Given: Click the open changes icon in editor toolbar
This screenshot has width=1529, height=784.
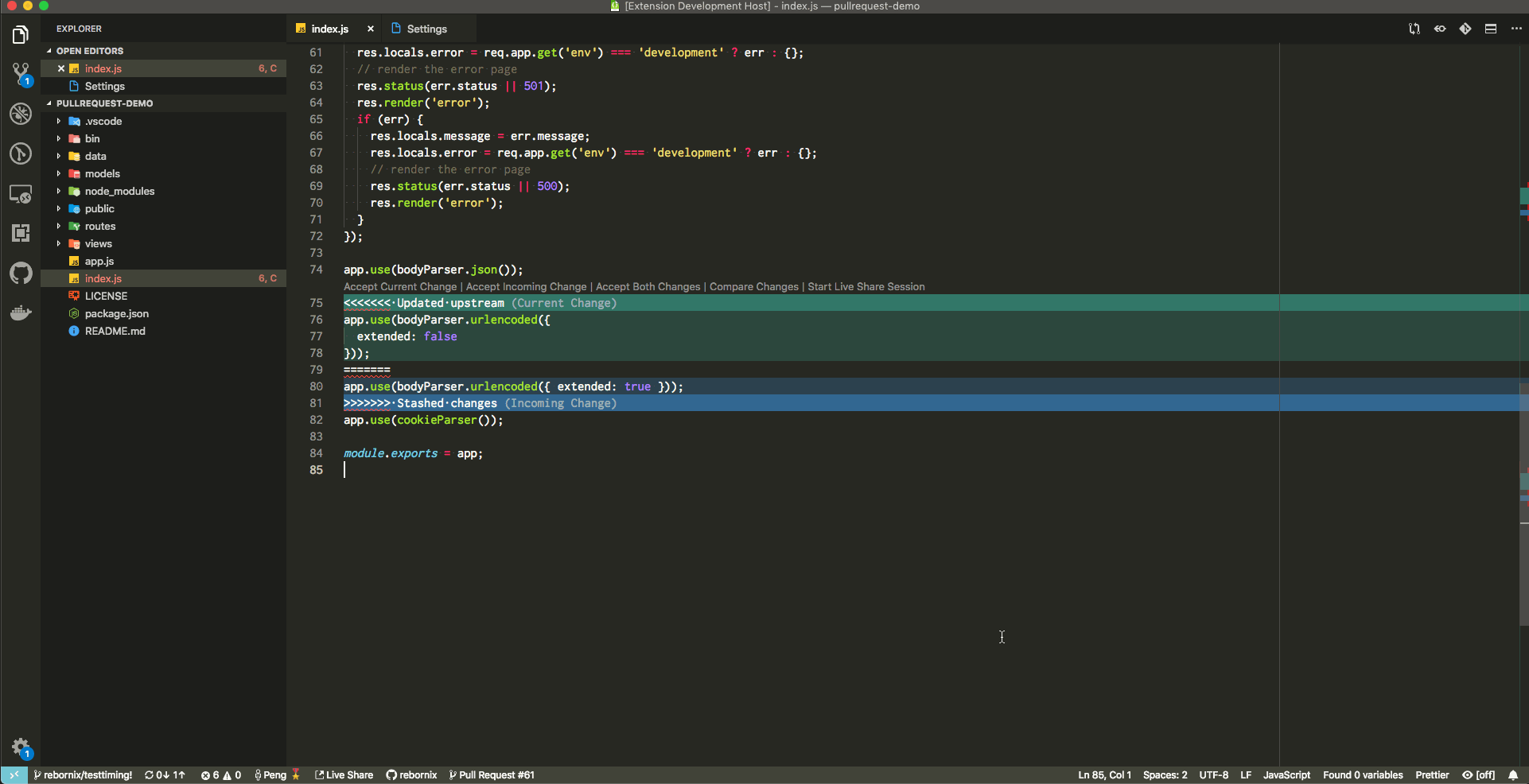Looking at the screenshot, I should pos(1414,29).
